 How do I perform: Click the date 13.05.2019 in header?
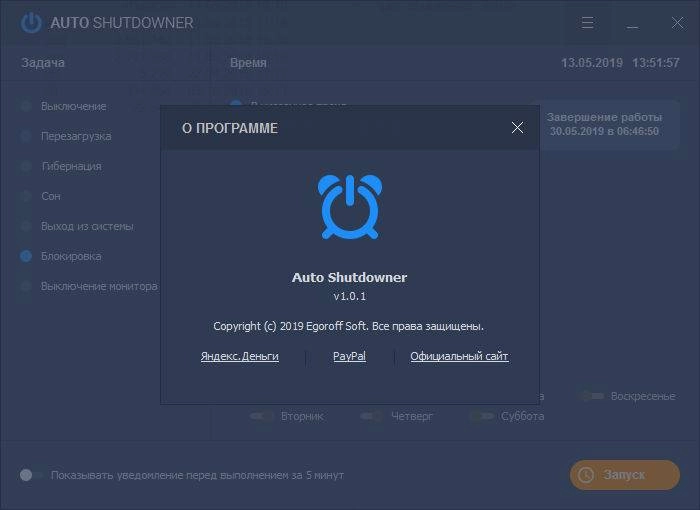point(592,63)
